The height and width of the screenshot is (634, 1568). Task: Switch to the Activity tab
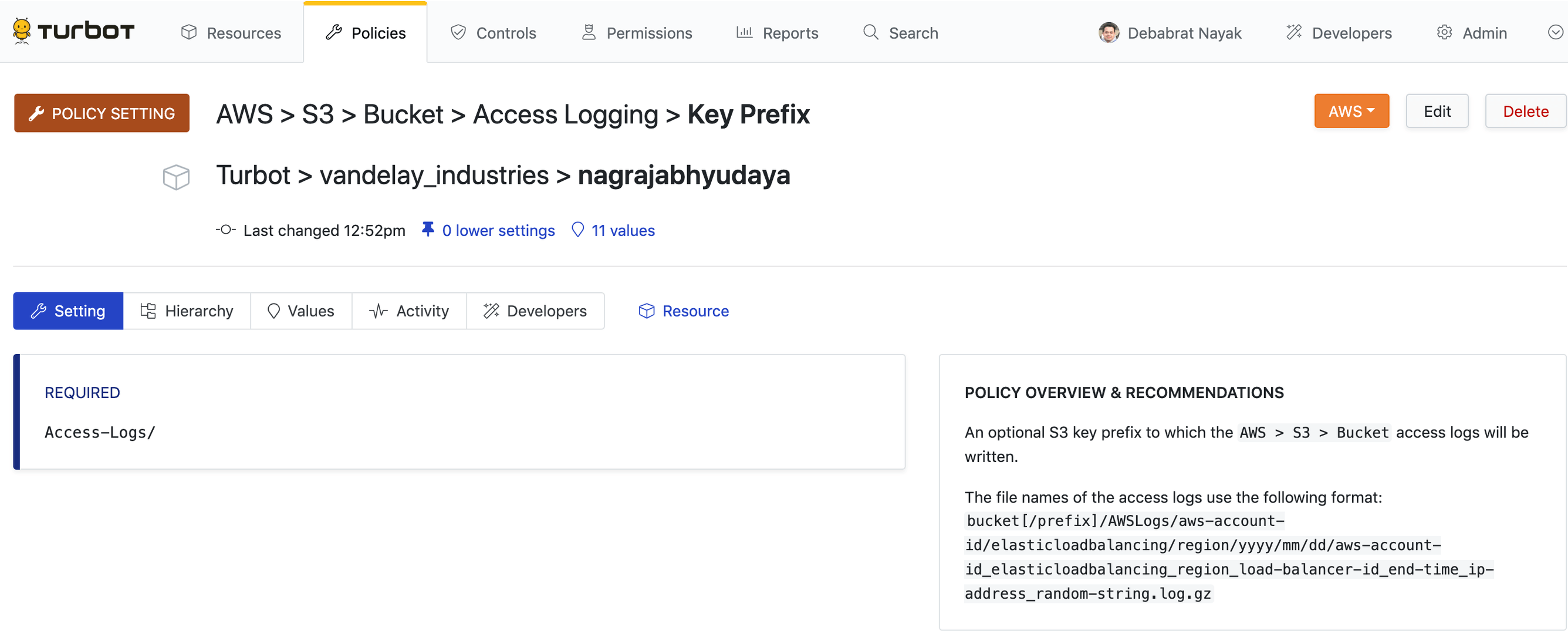coord(409,311)
